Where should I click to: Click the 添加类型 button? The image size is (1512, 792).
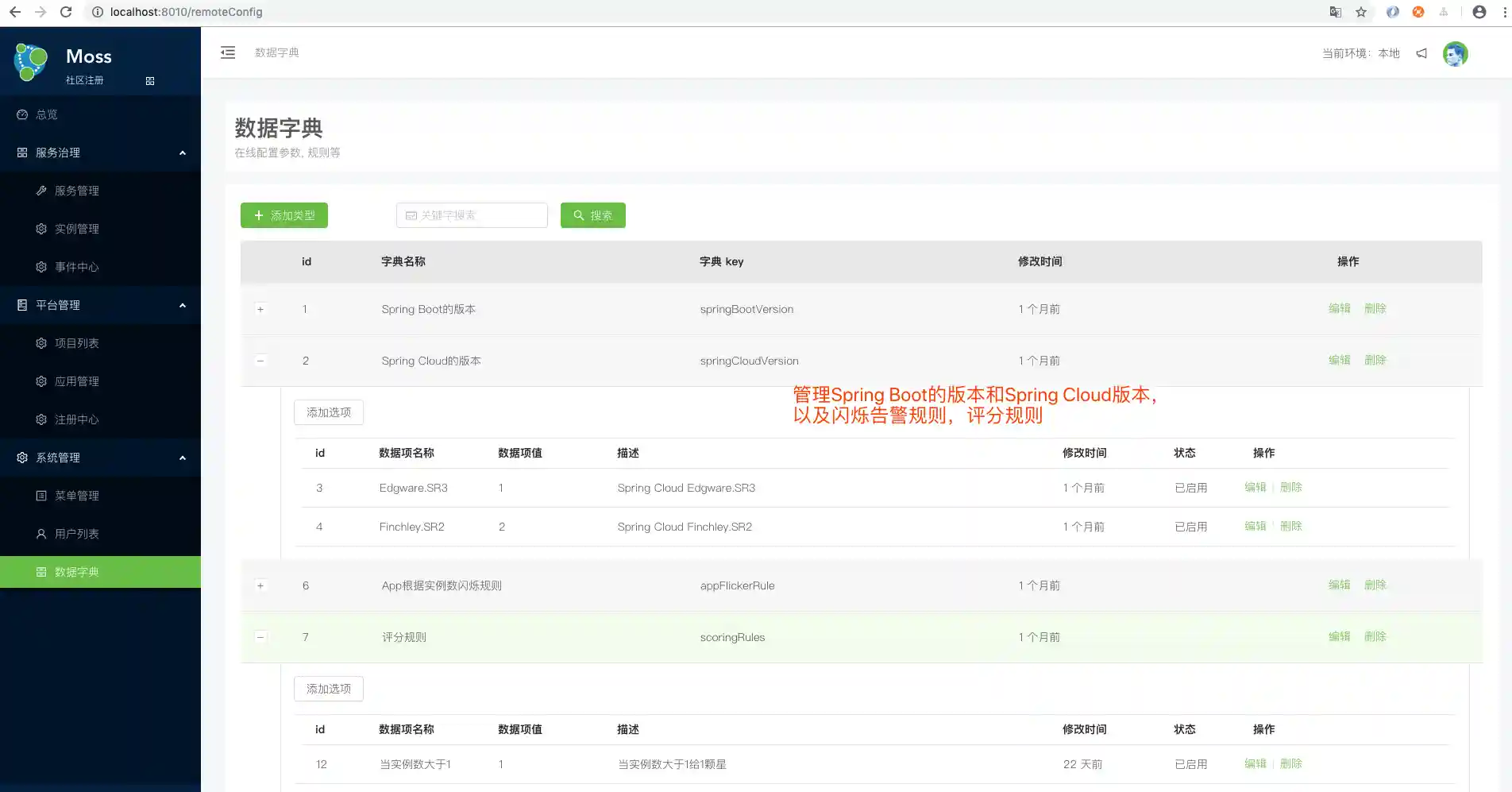pyautogui.click(x=283, y=214)
